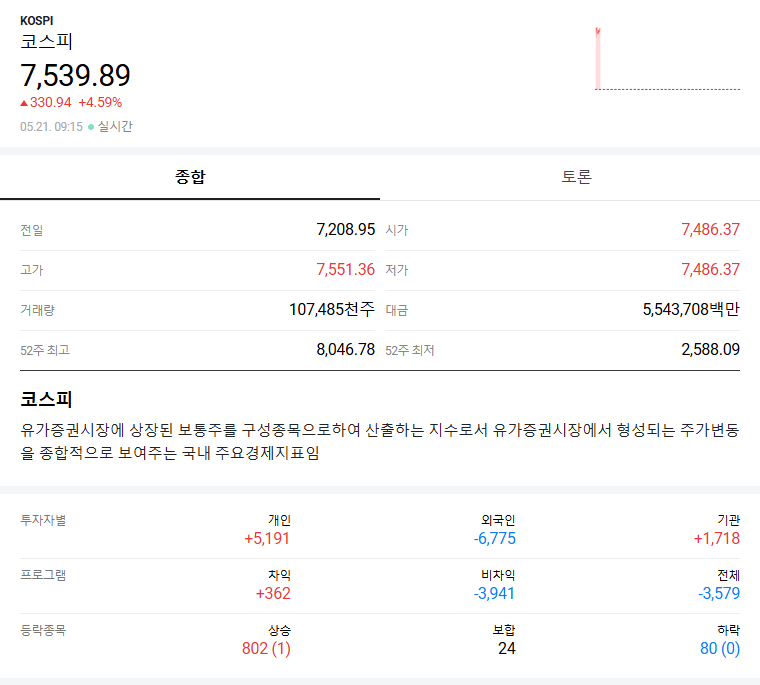The height and width of the screenshot is (685, 760).
Task: Select the KOSPI index value 7,539.89
Action: click(x=75, y=76)
